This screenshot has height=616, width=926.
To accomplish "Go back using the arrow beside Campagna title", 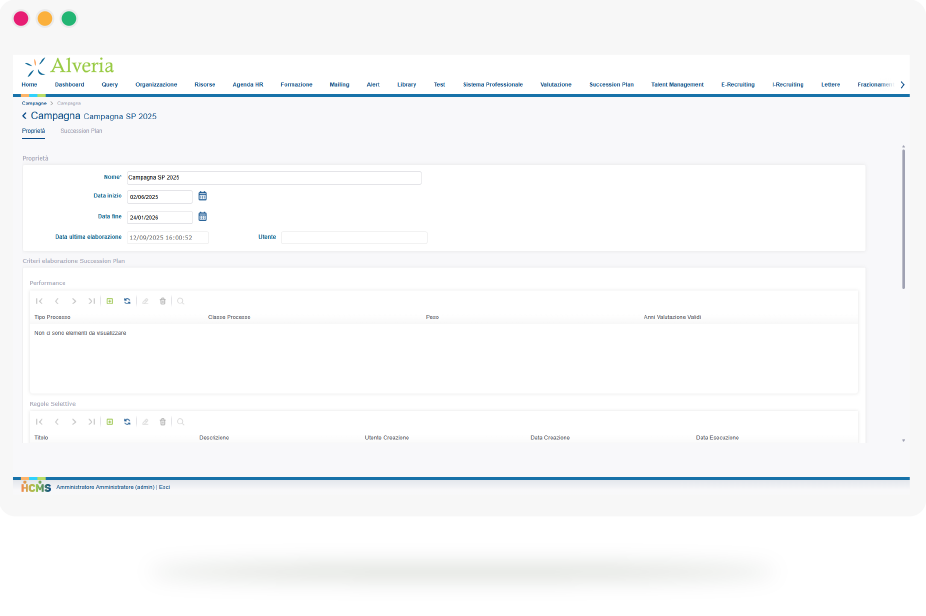I will pos(24,116).
